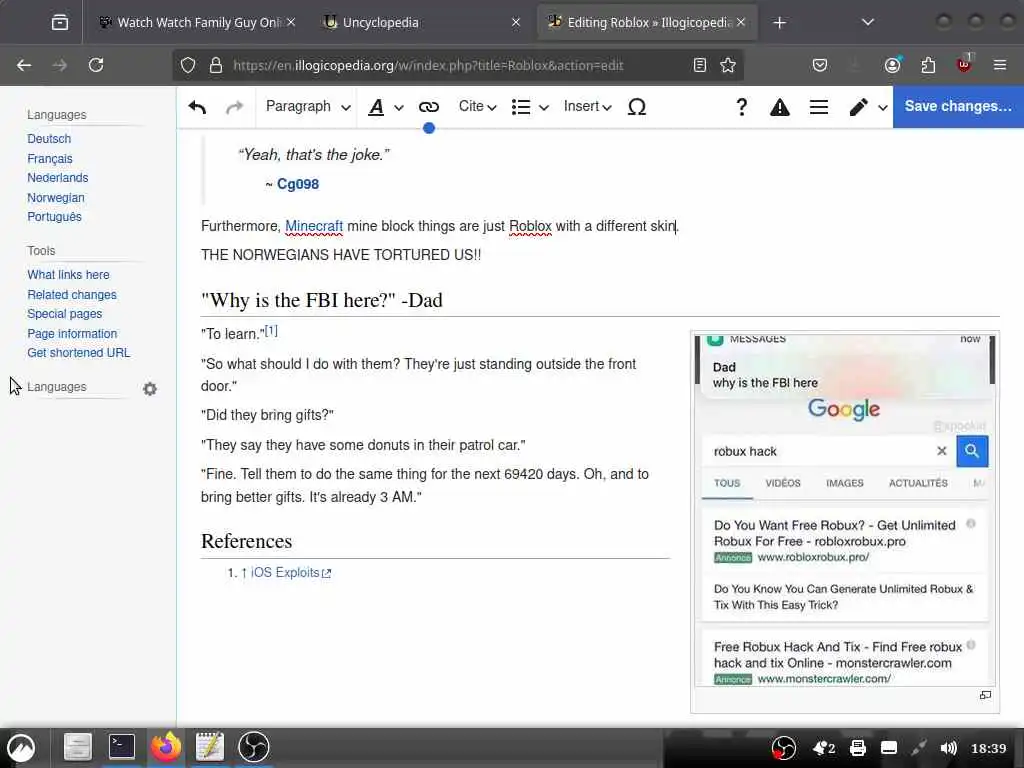Toggle reader view icon in address bar
The image size is (1024, 768).
tap(699, 65)
